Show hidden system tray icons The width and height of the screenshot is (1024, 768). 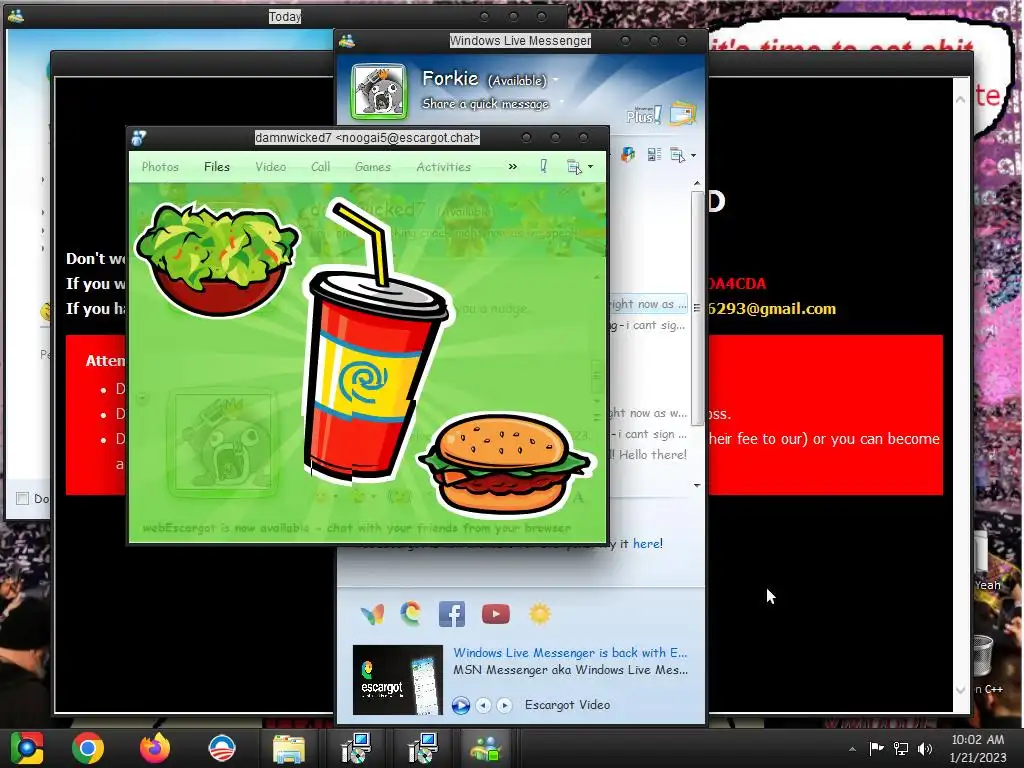tap(852, 749)
